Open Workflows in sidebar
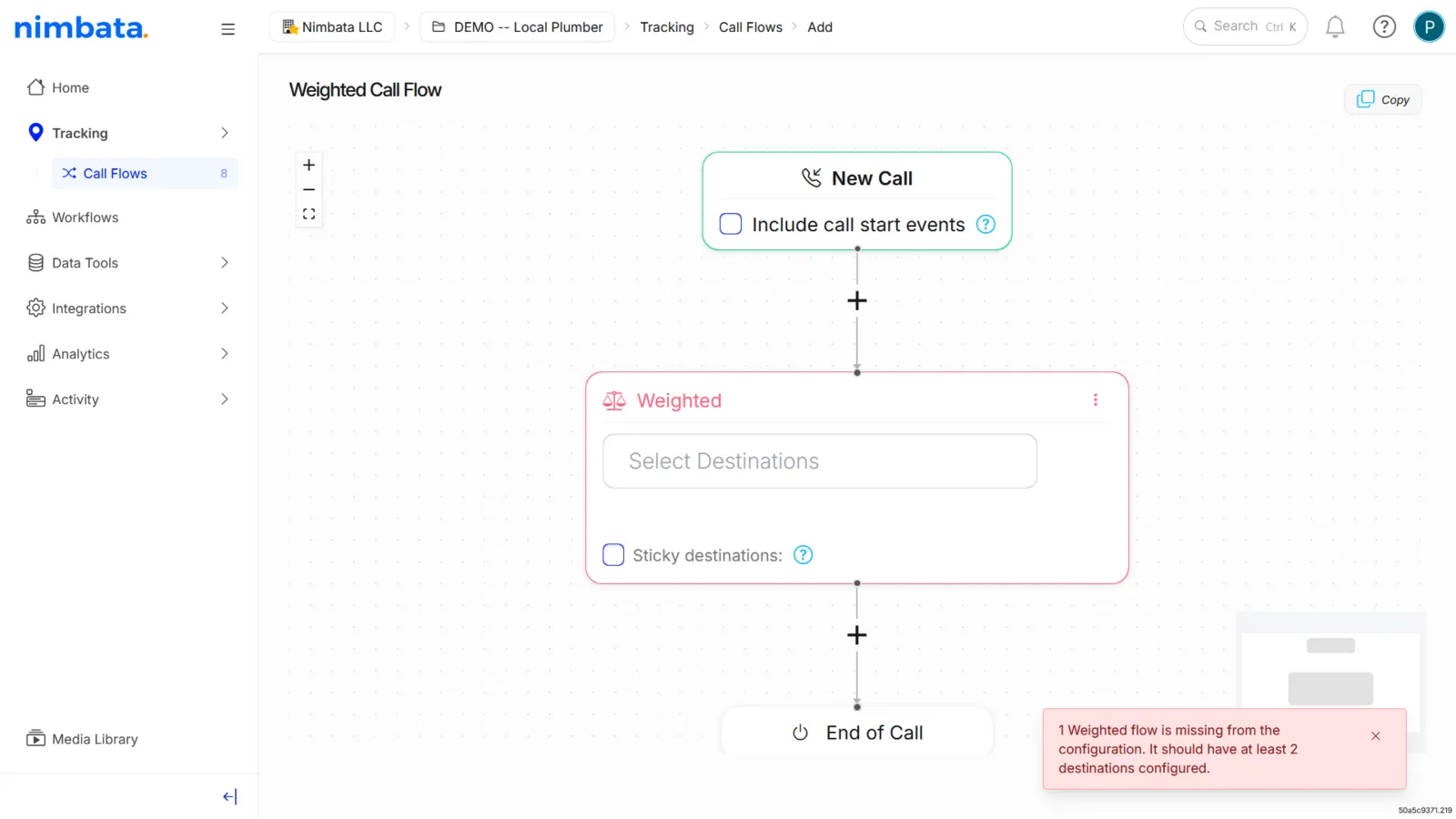 [x=73, y=217]
